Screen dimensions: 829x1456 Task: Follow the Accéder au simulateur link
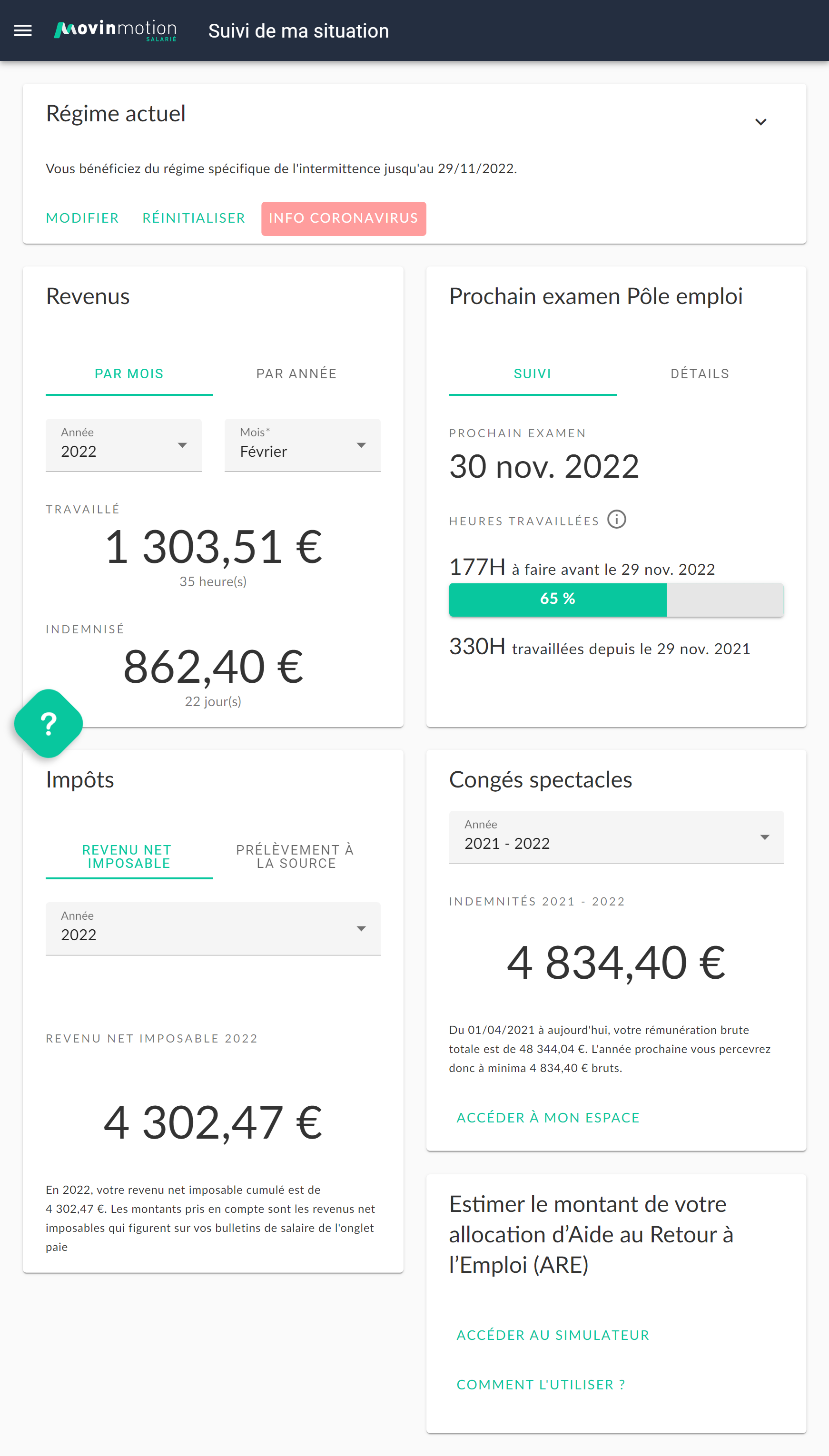[553, 1335]
